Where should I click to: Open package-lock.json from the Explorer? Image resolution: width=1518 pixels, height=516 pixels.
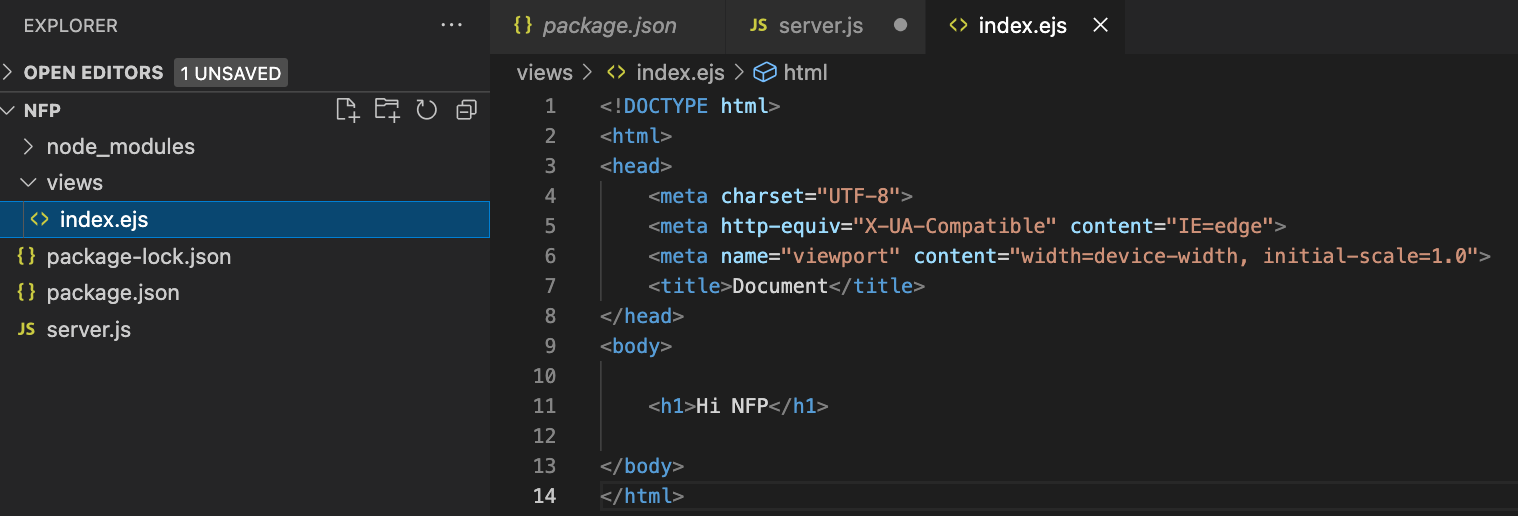pos(245,256)
